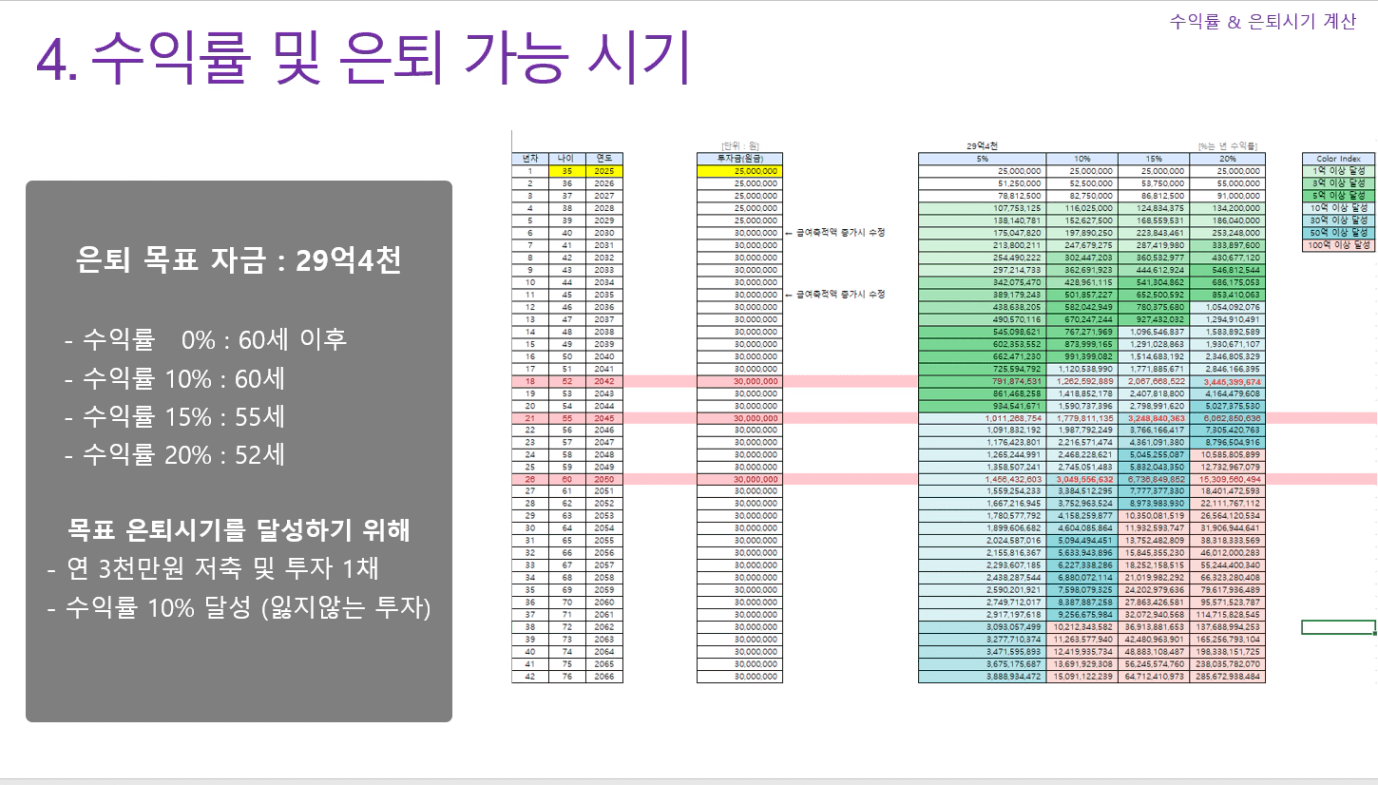Click the '수익률 & 은퇴시기 계산' header label
This screenshot has width=1378, height=785.
[1262, 21]
